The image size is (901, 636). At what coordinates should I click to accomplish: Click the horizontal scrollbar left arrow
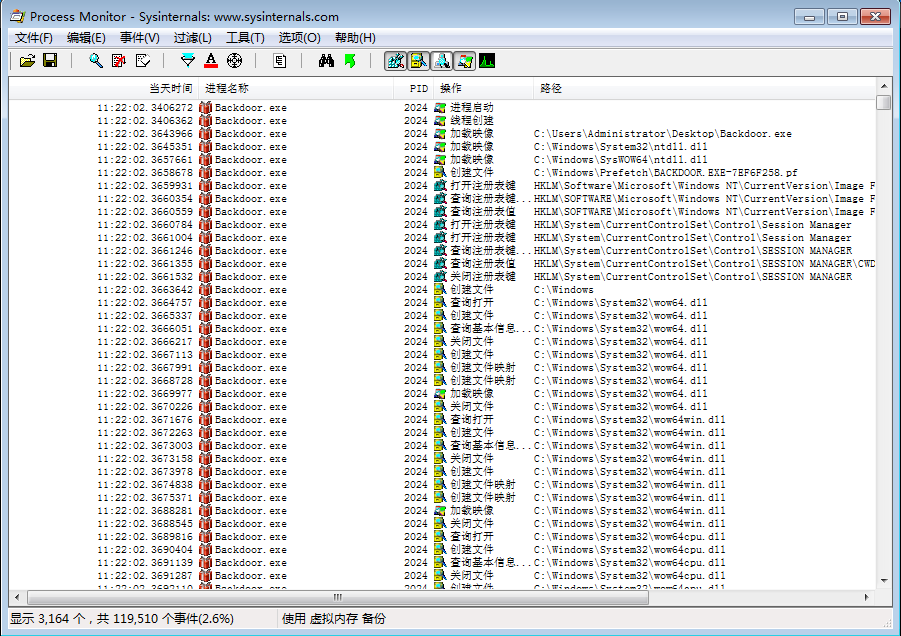[x=17, y=597]
